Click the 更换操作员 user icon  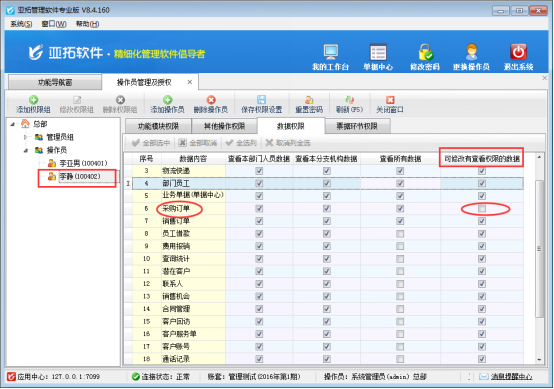point(471,52)
